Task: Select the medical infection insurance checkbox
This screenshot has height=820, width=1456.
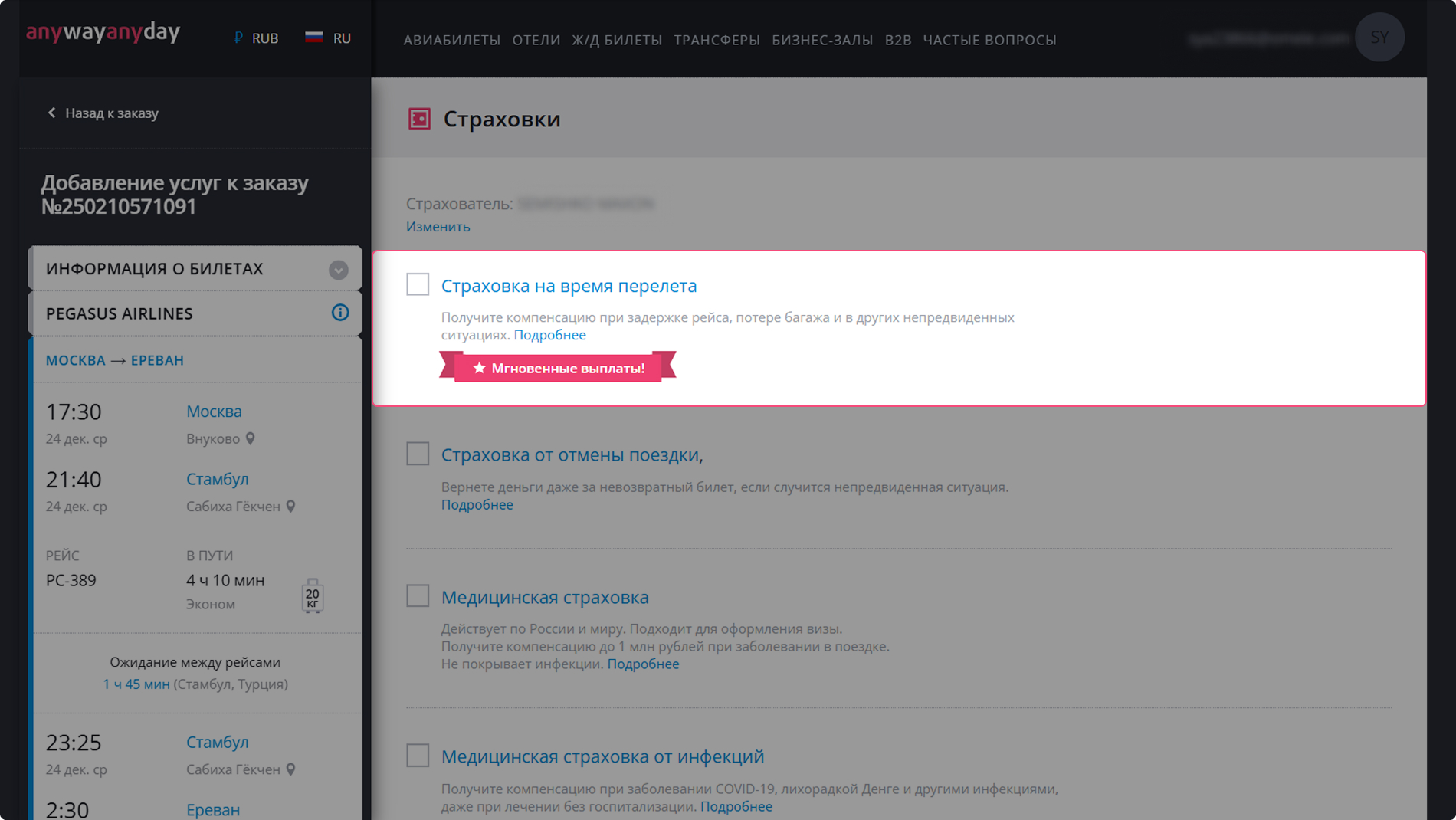Action: click(418, 756)
